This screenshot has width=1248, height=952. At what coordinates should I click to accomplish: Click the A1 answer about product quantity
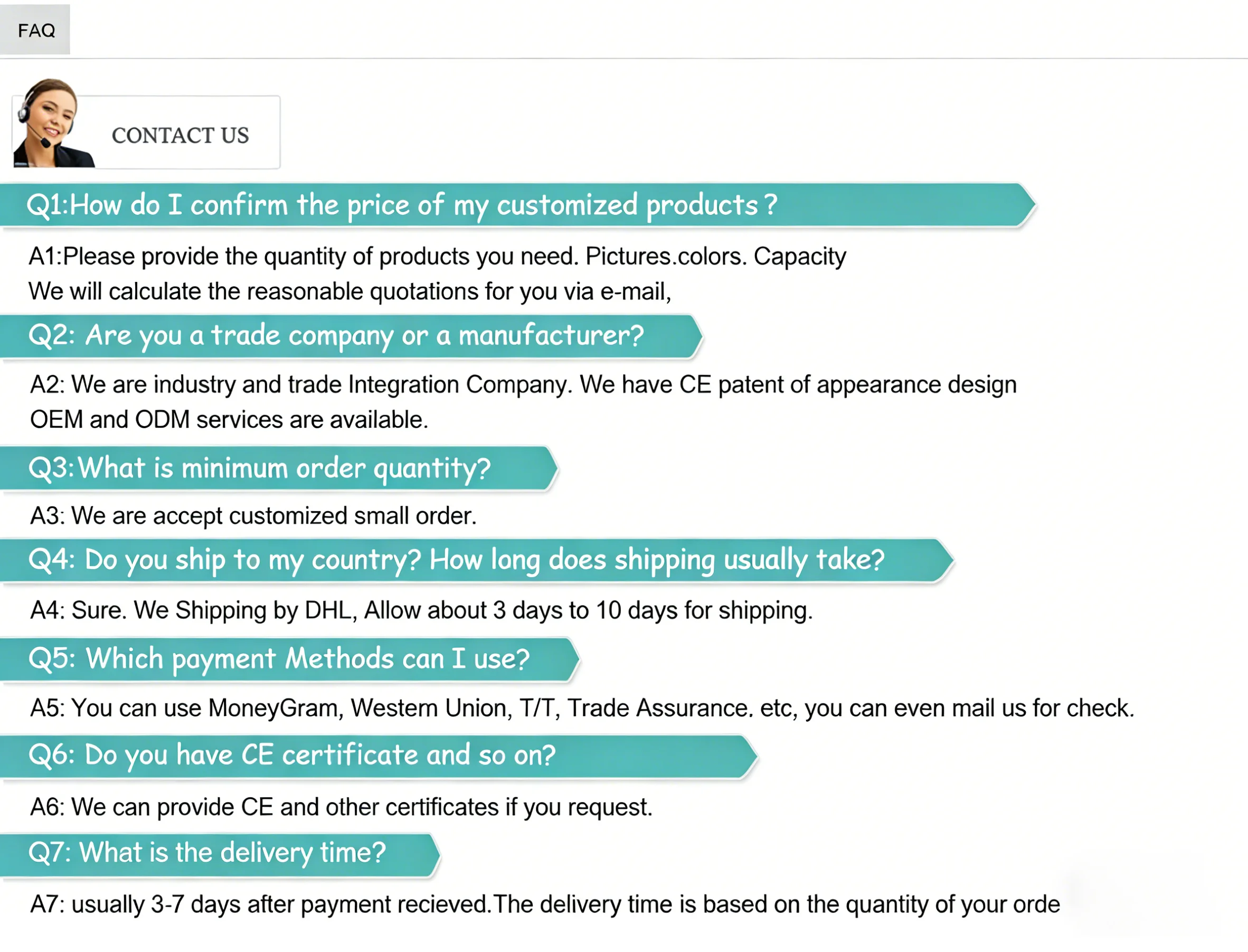(x=437, y=257)
